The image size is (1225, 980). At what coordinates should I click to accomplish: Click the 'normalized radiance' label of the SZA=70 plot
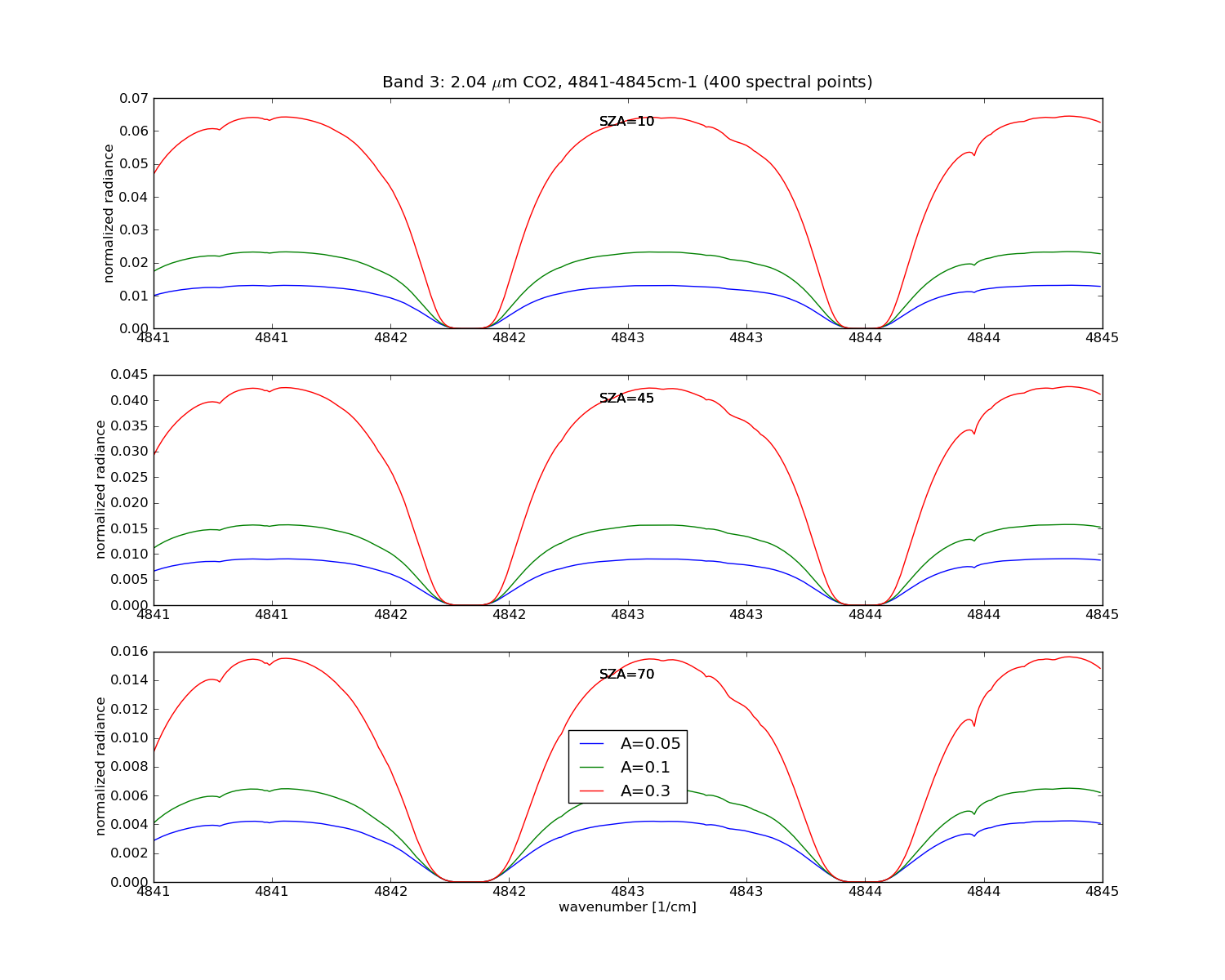(x=100, y=766)
